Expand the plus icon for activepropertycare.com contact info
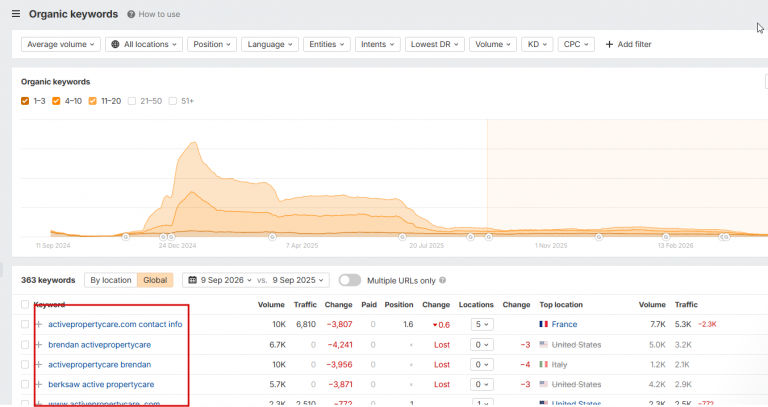The image size is (768, 407). click(39, 324)
